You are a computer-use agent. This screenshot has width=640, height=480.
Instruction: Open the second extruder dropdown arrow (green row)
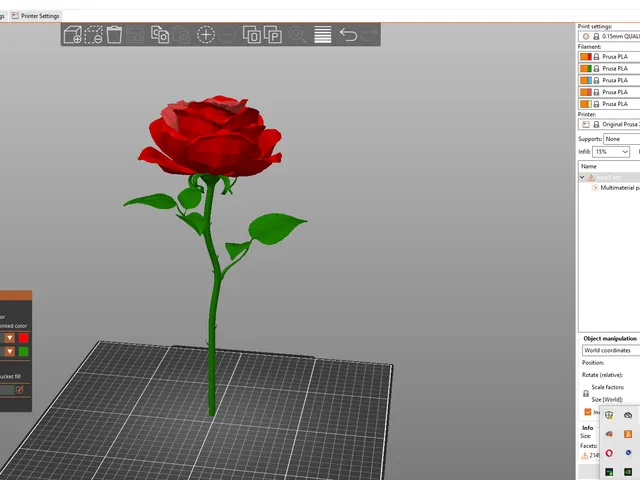pos(9,351)
